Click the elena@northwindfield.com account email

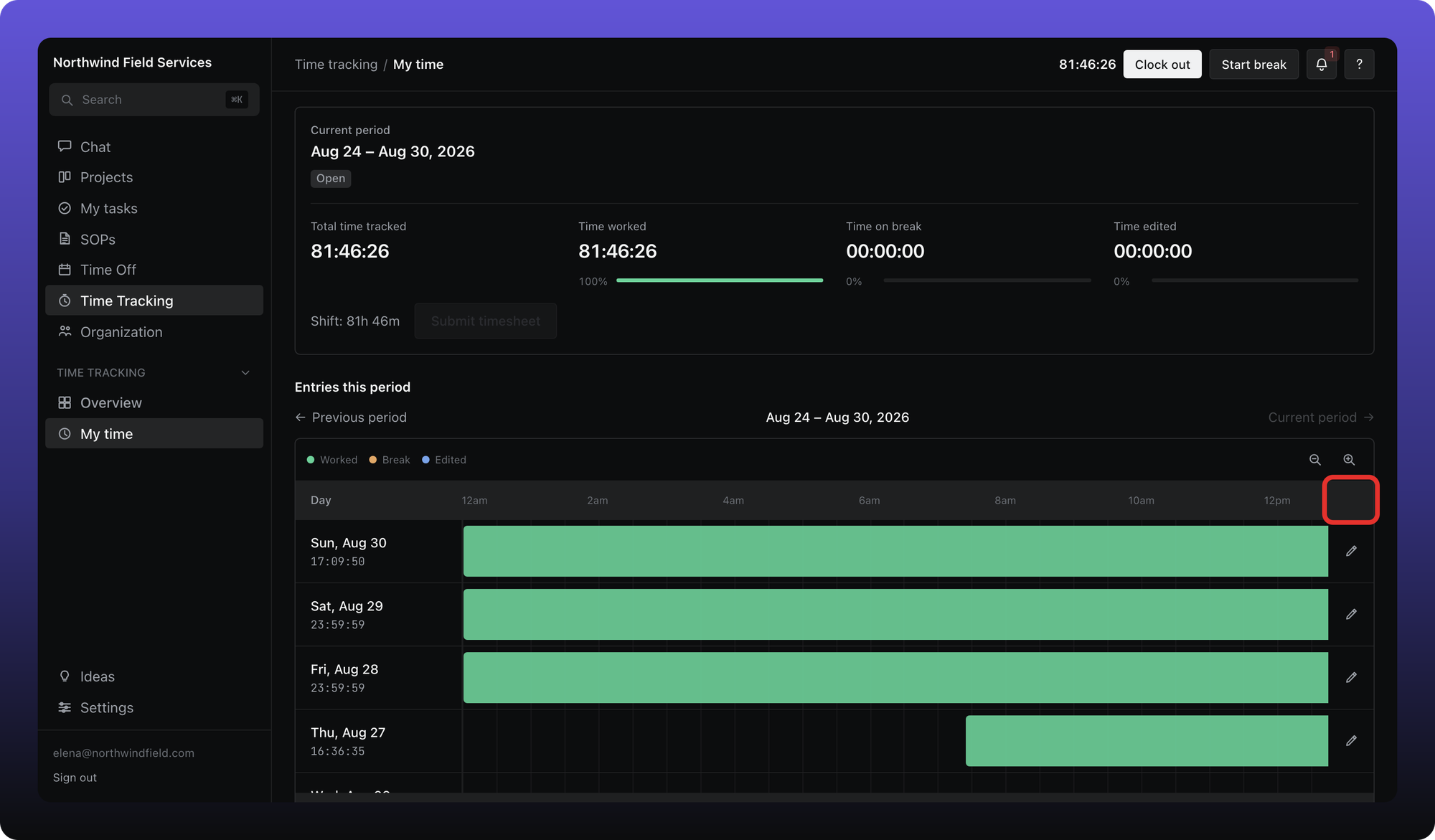pyautogui.click(x=123, y=753)
